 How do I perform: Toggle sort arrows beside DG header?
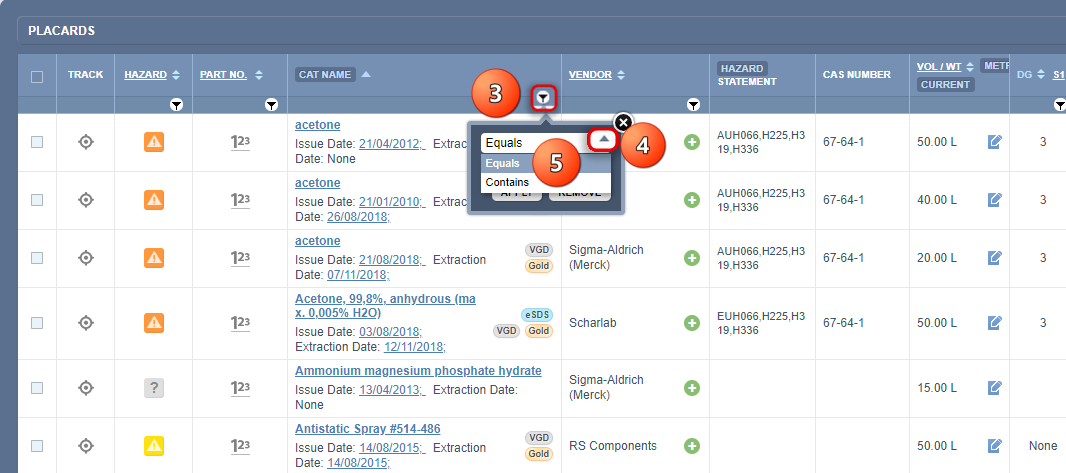click(1043, 75)
